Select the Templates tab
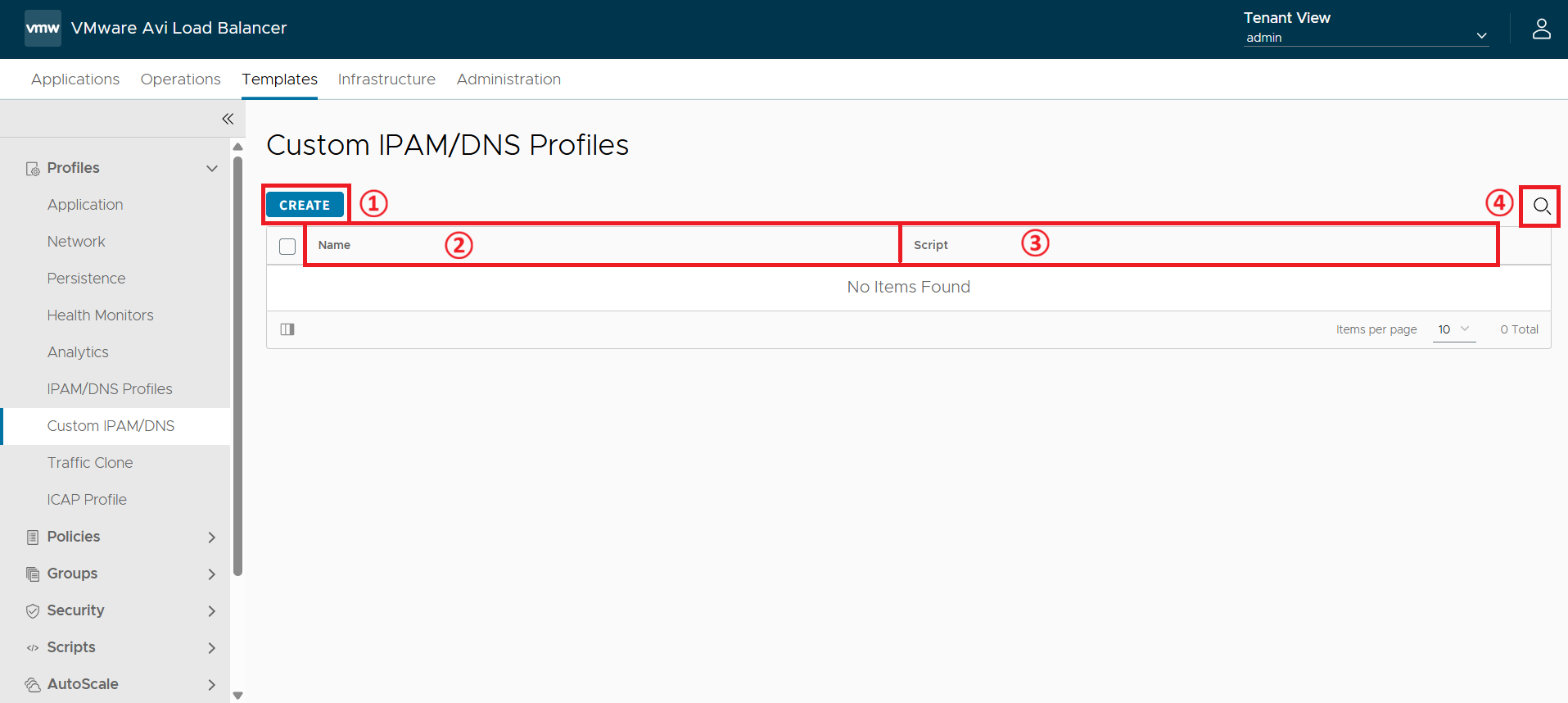This screenshot has height=703, width=1568. tap(279, 79)
